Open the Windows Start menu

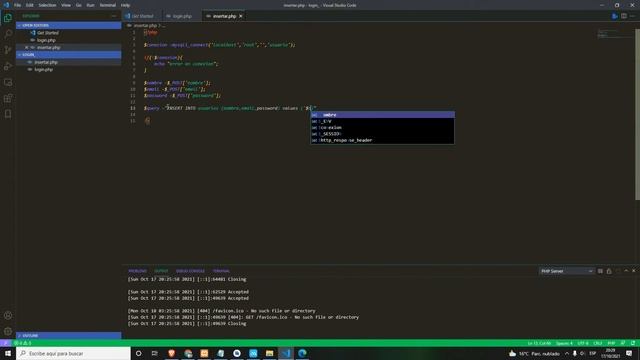coord(8,353)
